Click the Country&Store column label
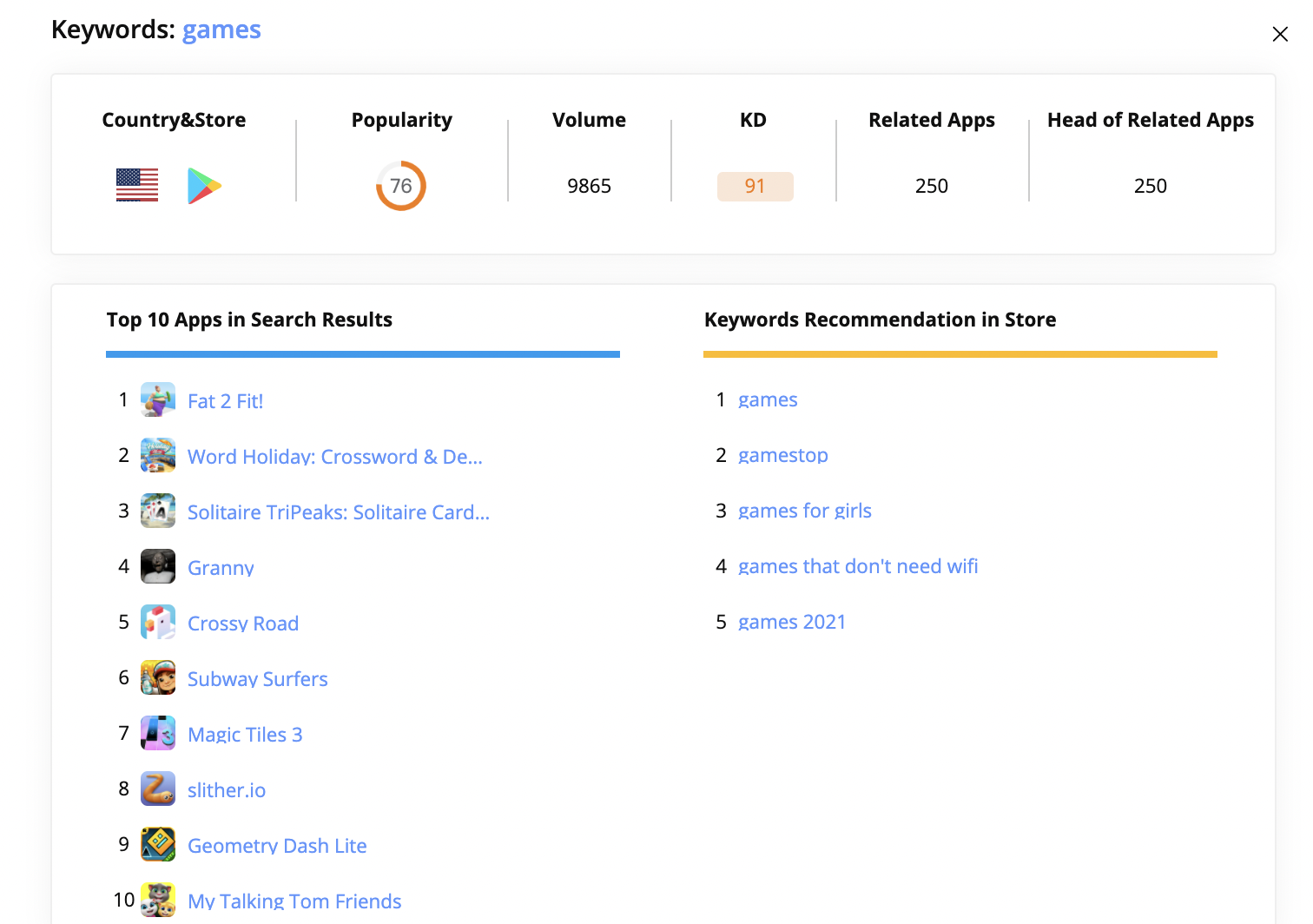The image size is (1313, 924). coord(174,120)
